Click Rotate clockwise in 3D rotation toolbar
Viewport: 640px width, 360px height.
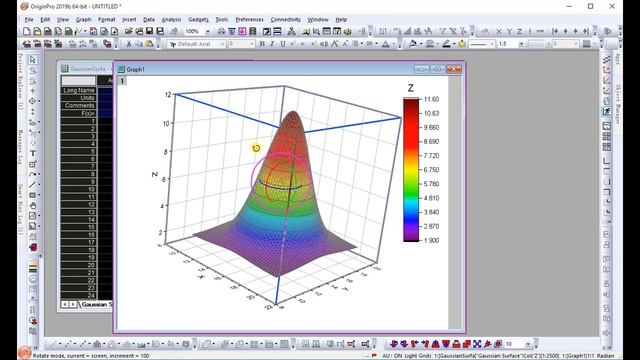point(404,344)
